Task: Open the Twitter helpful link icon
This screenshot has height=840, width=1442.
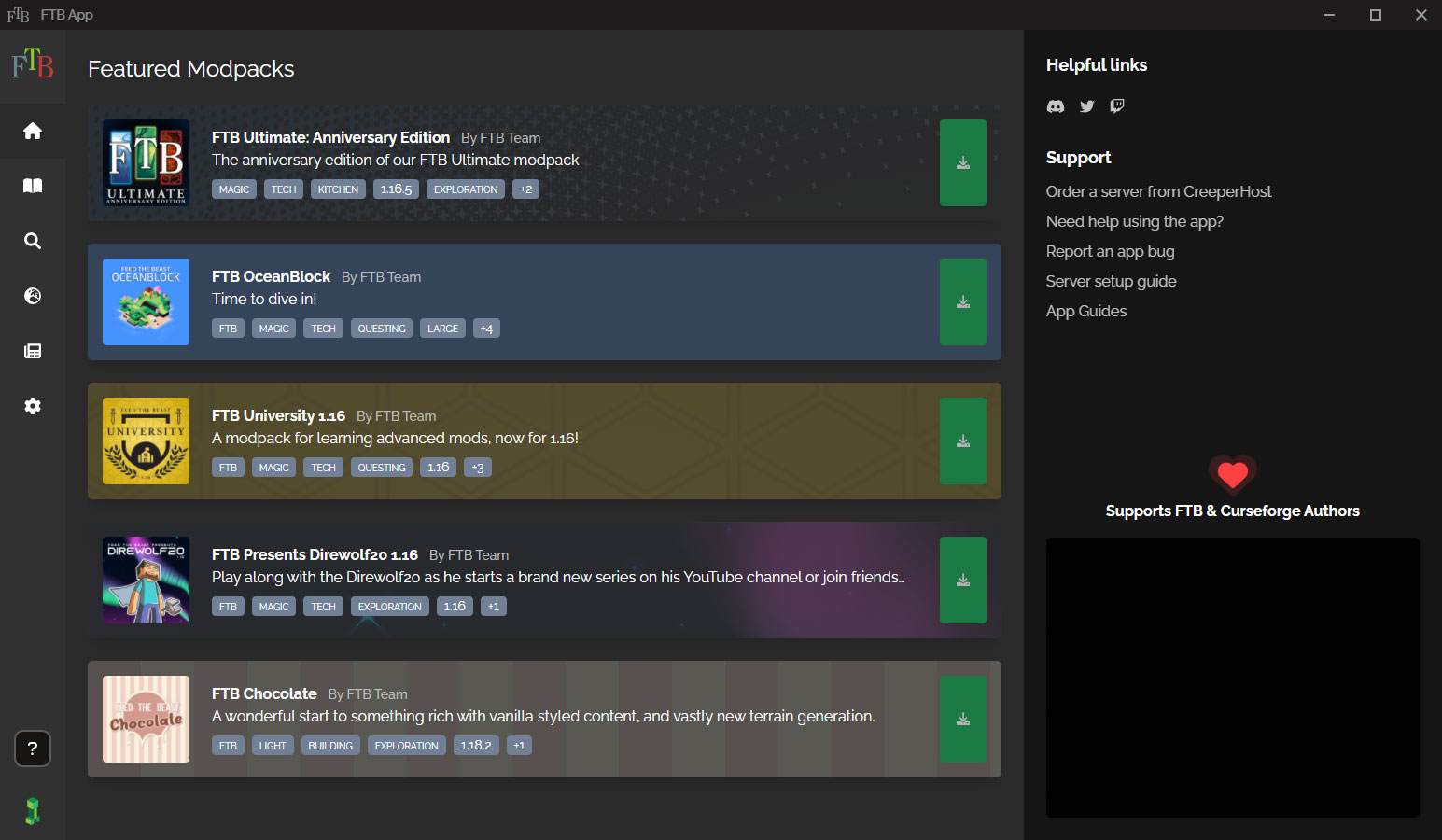Action: (1086, 106)
